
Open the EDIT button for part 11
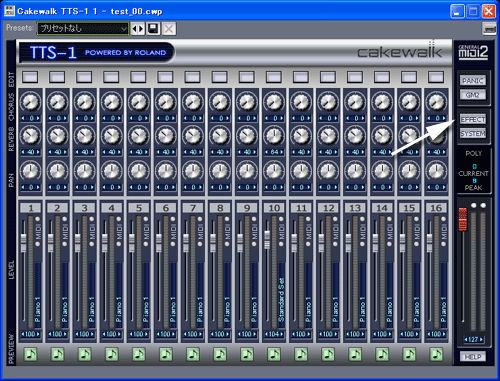301,77
